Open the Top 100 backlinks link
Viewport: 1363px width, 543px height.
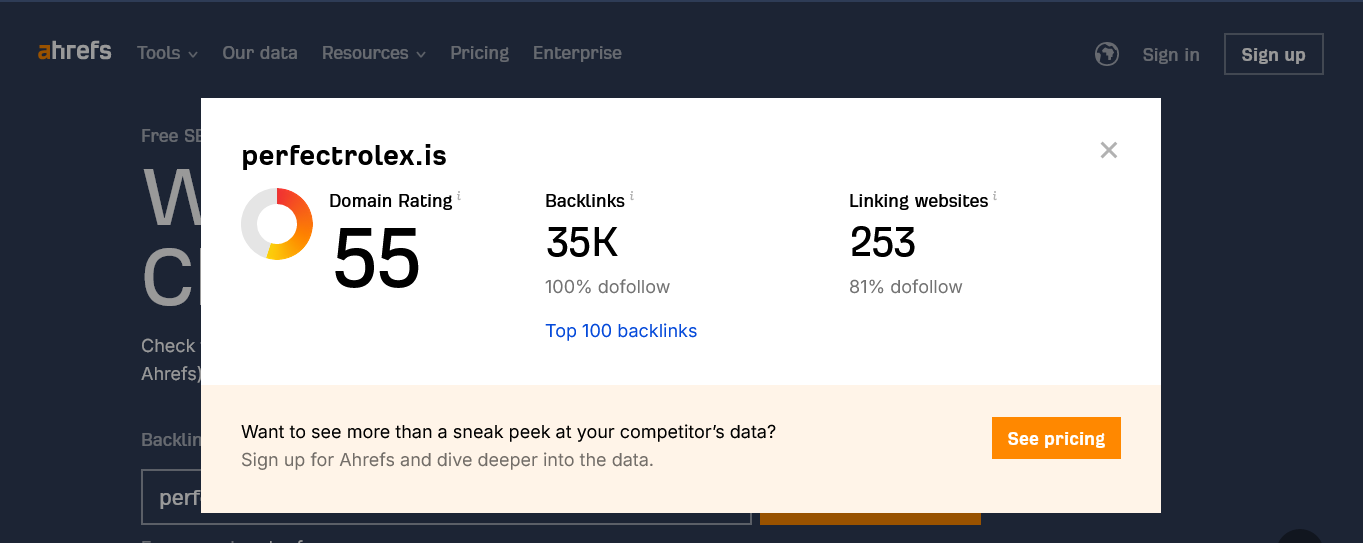621,331
